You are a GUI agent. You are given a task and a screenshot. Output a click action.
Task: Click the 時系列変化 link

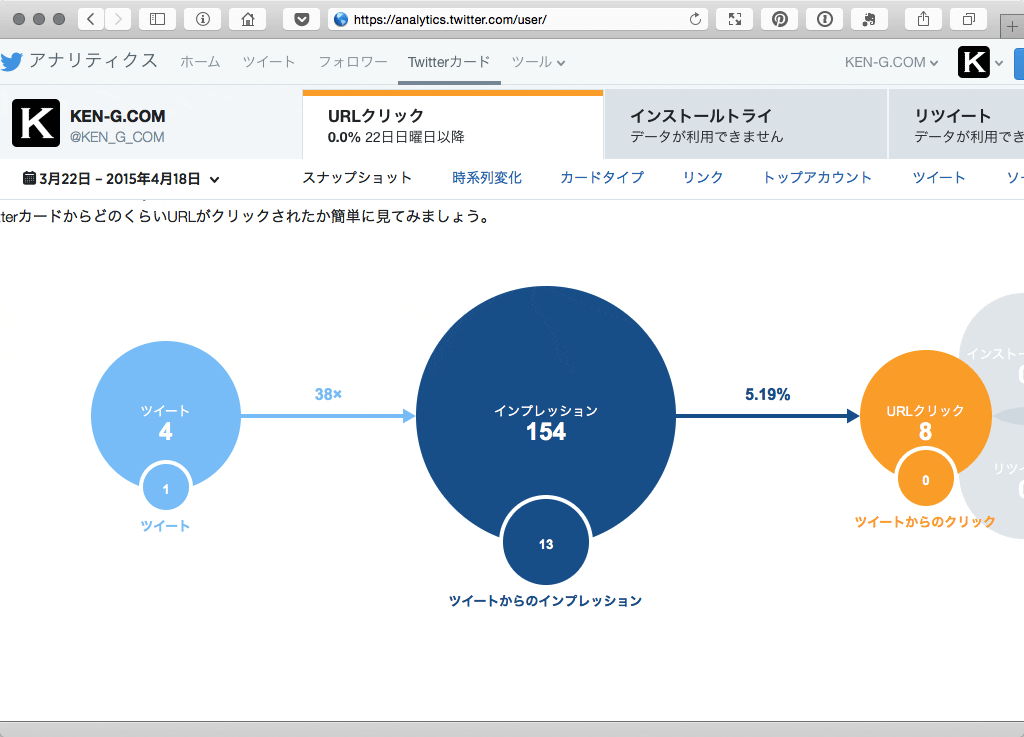tap(488, 176)
